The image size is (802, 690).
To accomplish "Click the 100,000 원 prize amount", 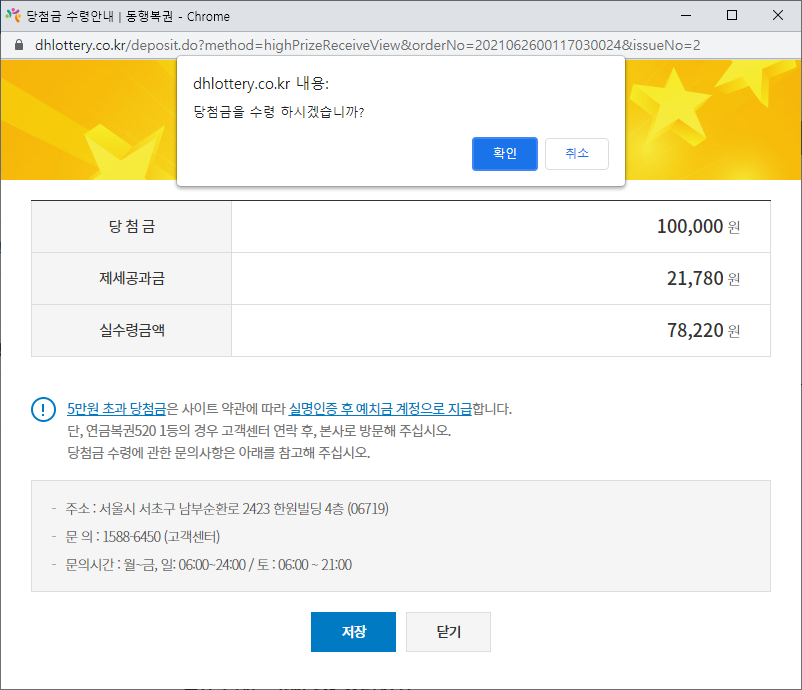I will click(697, 227).
